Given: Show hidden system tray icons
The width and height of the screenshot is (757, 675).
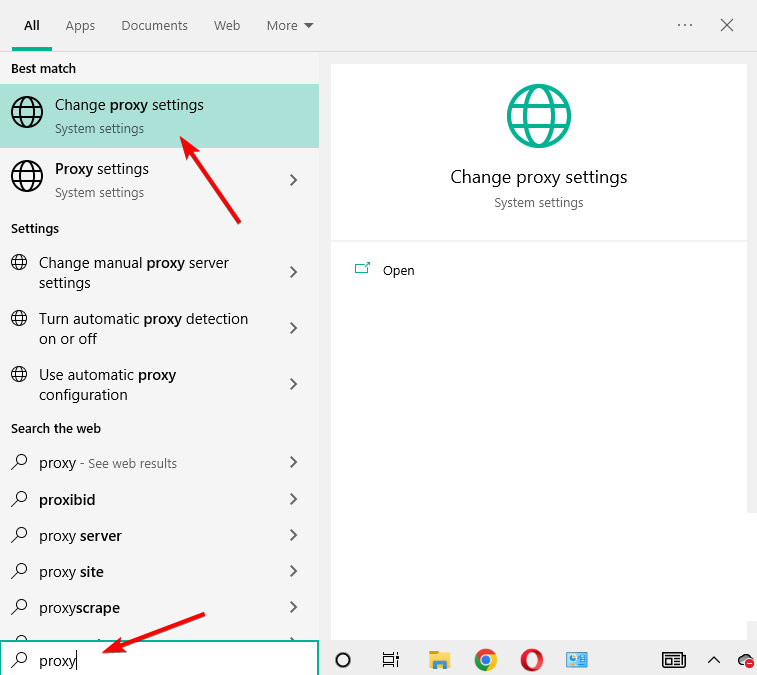Looking at the screenshot, I should [714, 660].
